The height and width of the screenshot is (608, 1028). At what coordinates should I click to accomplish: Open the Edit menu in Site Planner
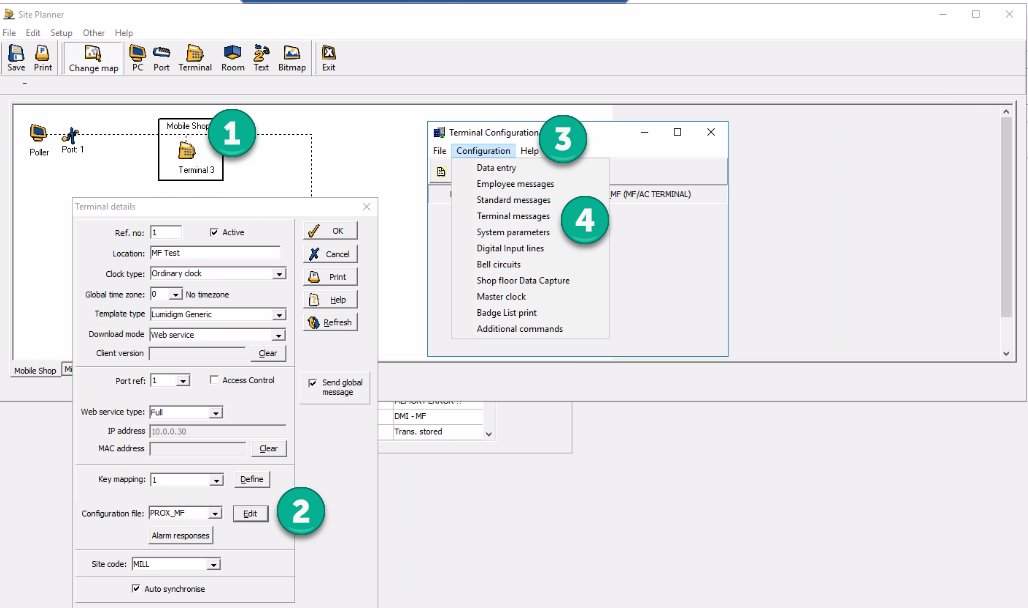pos(33,33)
